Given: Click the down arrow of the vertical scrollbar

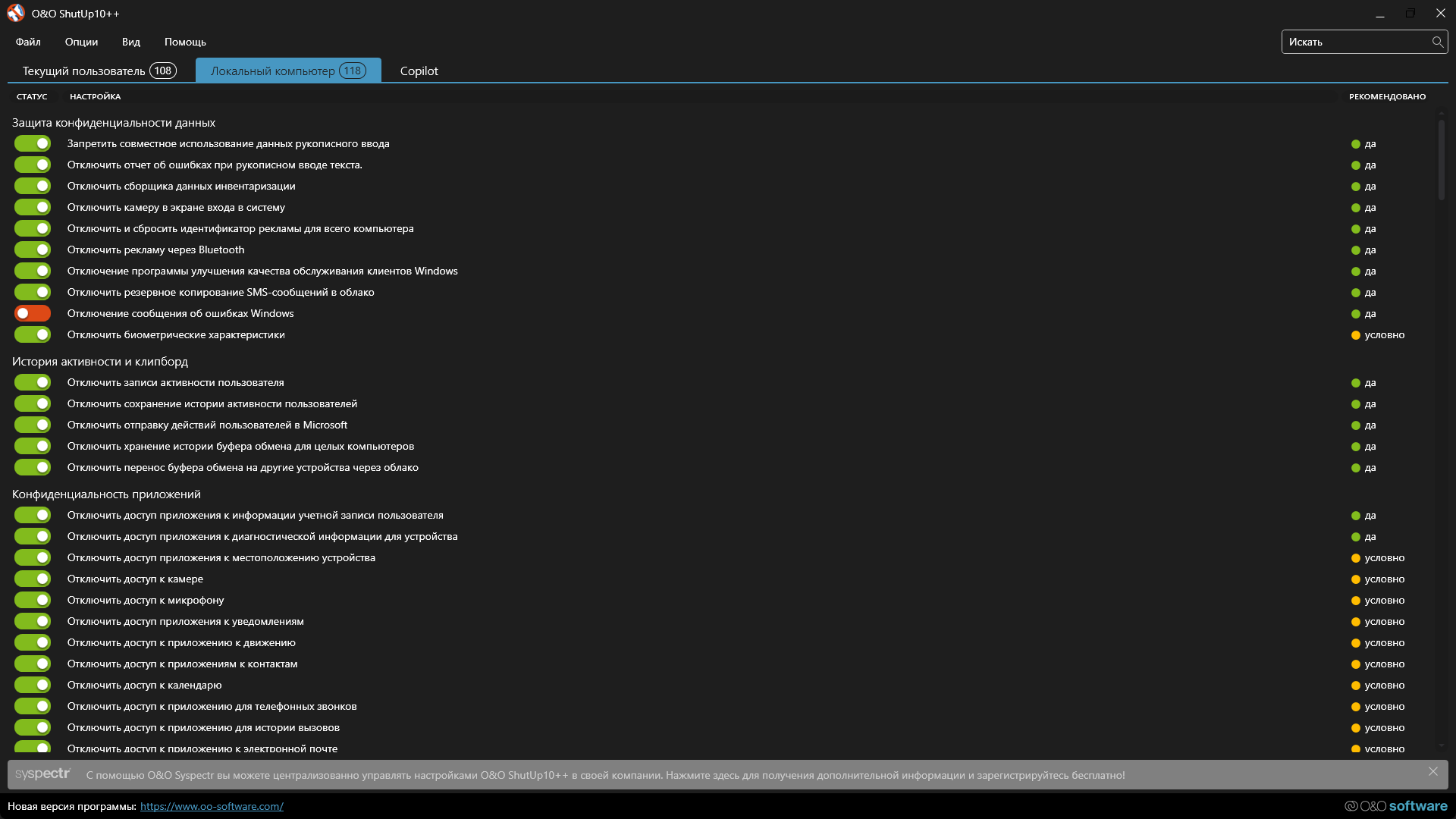Looking at the screenshot, I should click(1441, 745).
